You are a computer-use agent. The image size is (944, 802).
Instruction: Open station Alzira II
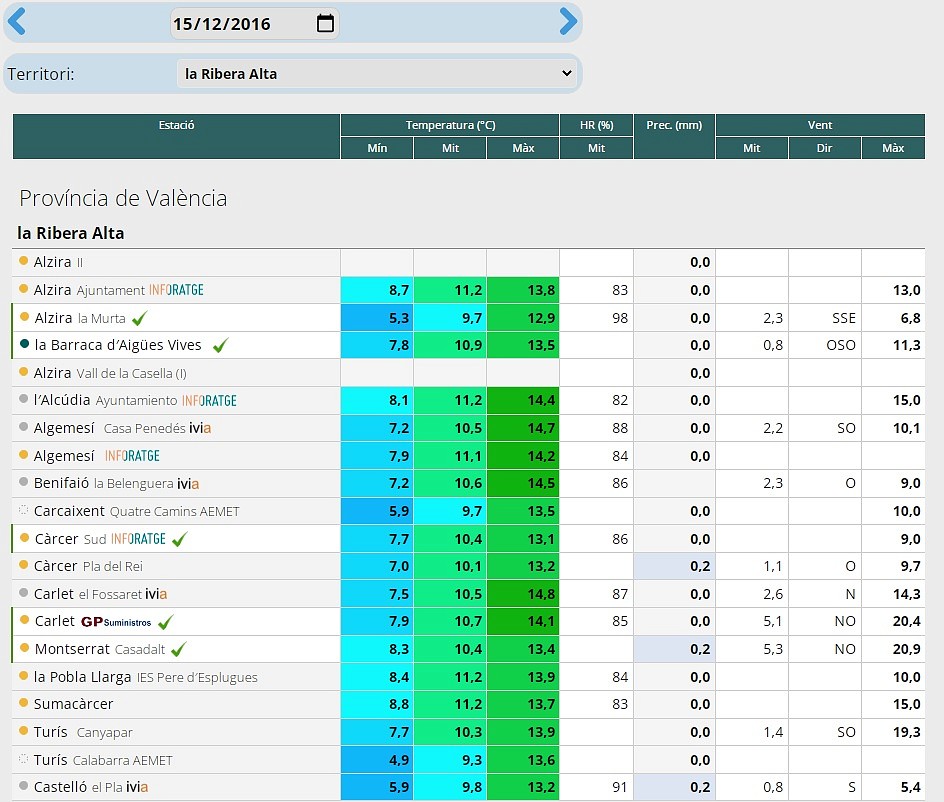(58, 262)
